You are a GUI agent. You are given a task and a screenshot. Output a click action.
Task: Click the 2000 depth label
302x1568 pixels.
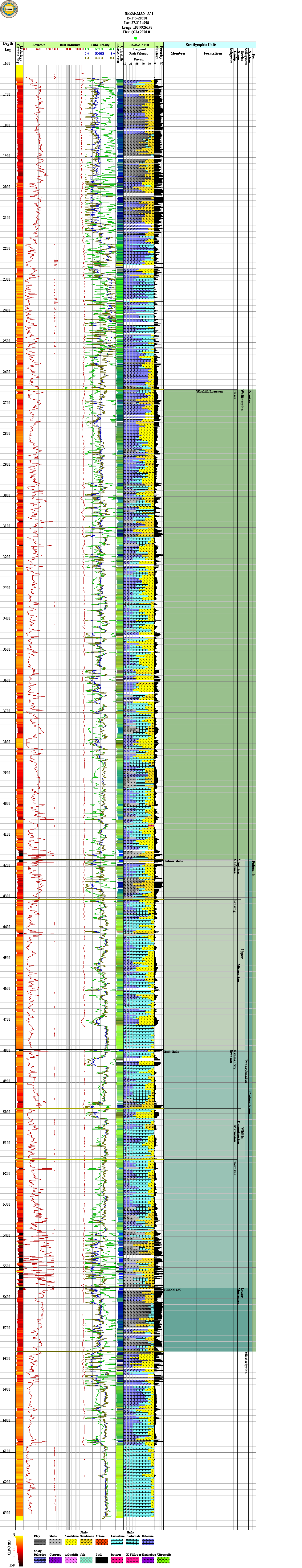tap(7, 187)
